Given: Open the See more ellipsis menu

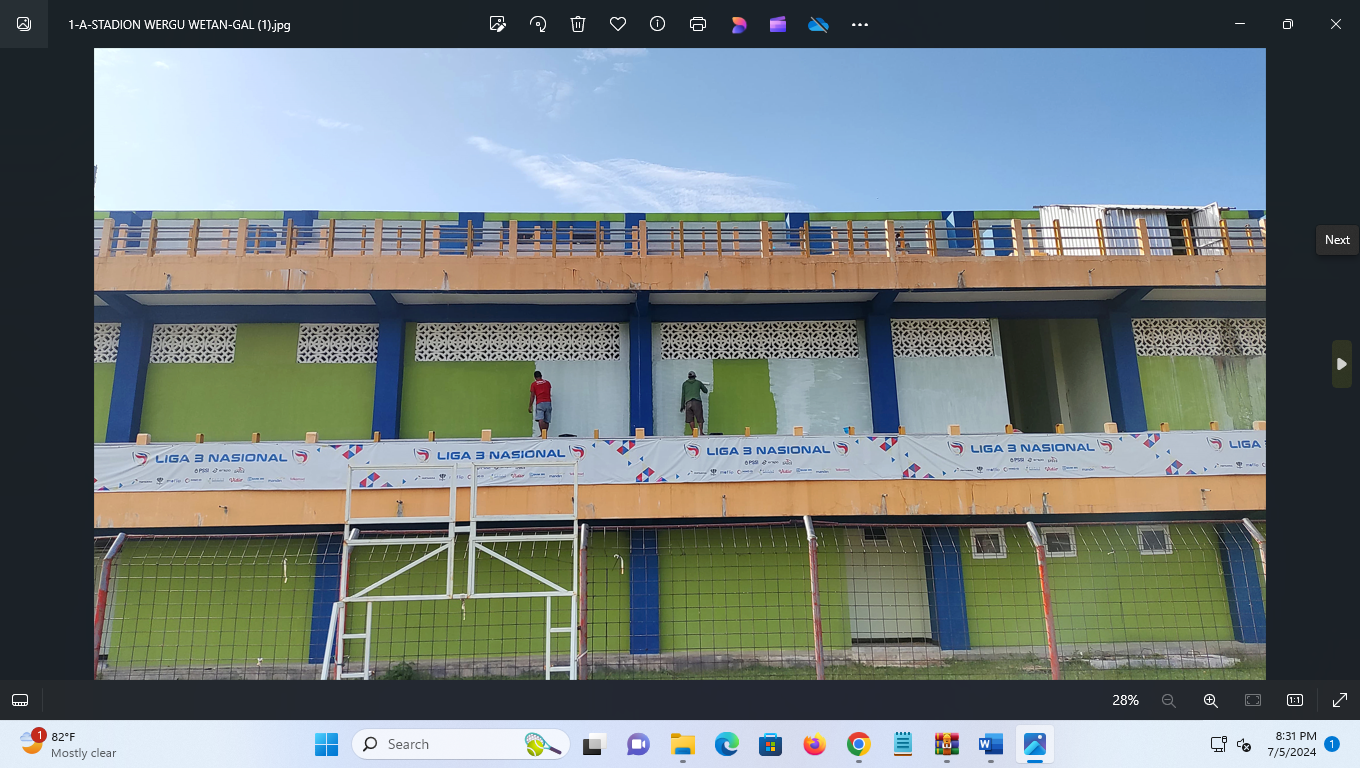Looking at the screenshot, I should point(860,24).
